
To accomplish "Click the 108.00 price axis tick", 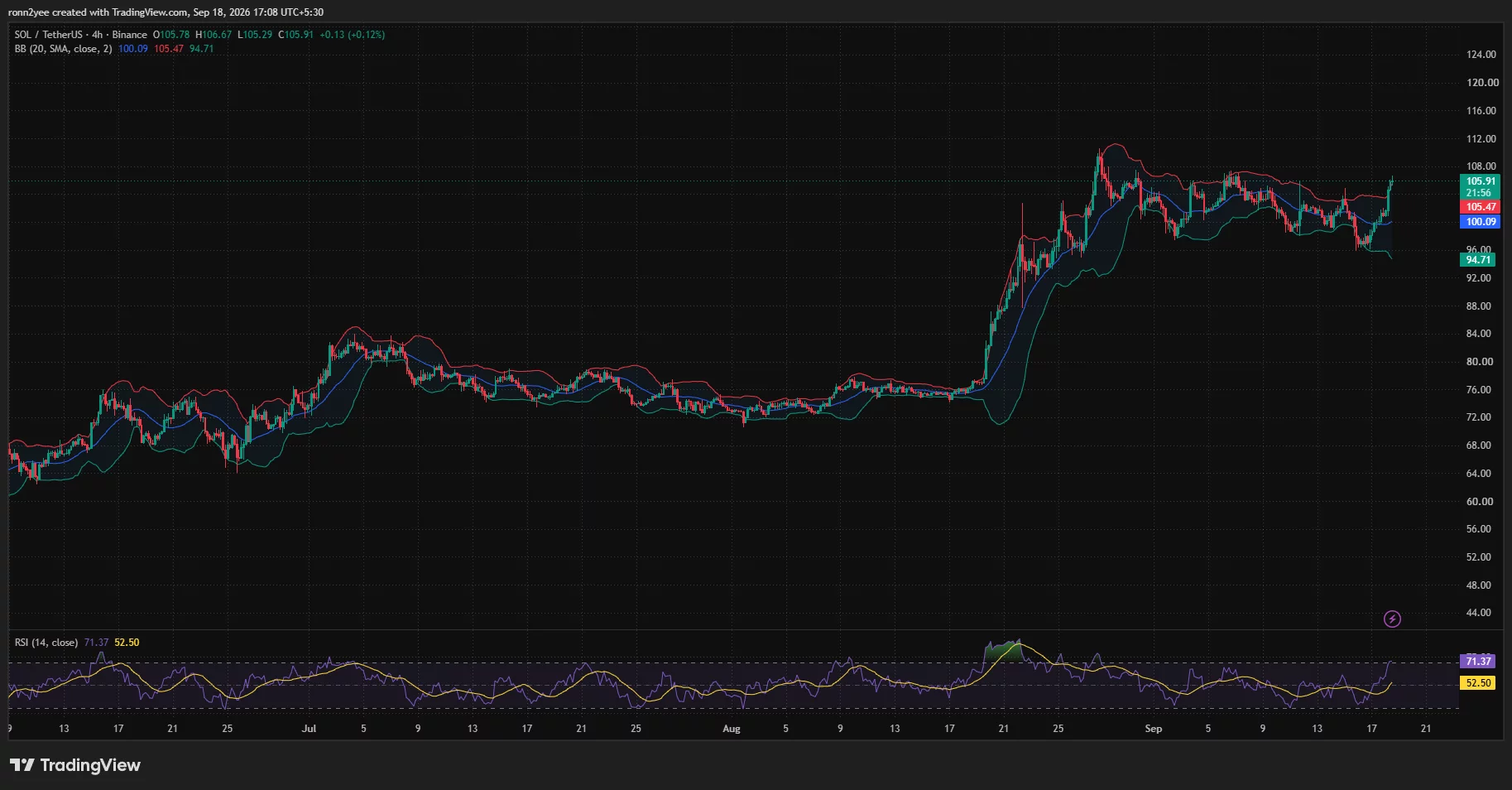I will pyautogui.click(x=1481, y=166).
